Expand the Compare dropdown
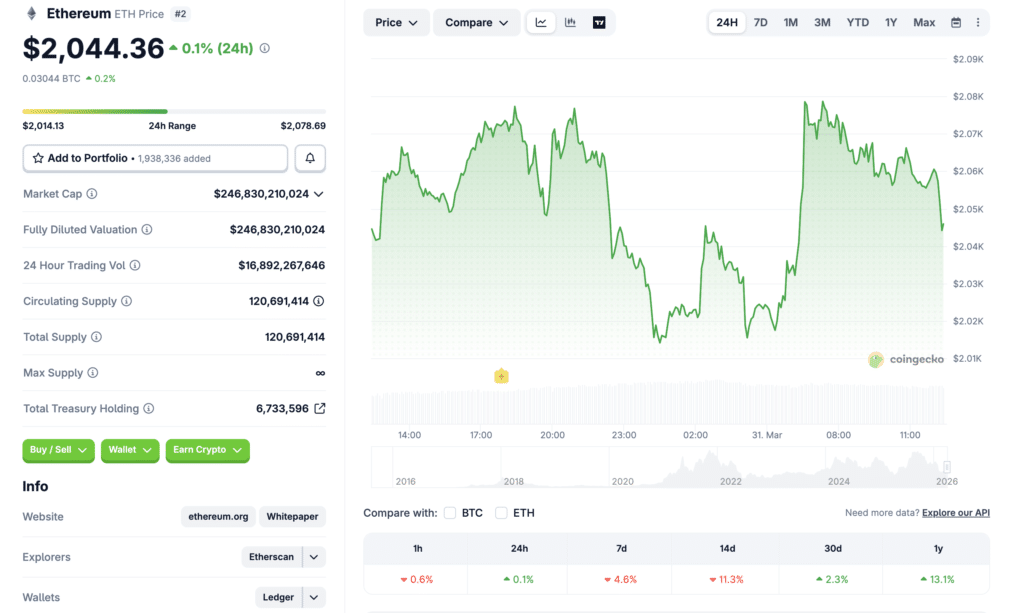The image size is (1024, 613). click(x=476, y=22)
